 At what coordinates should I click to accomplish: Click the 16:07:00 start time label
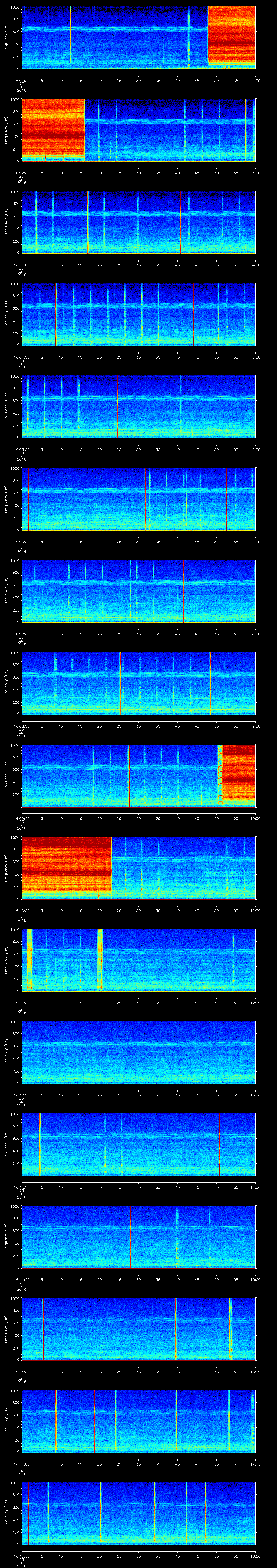coord(21,634)
